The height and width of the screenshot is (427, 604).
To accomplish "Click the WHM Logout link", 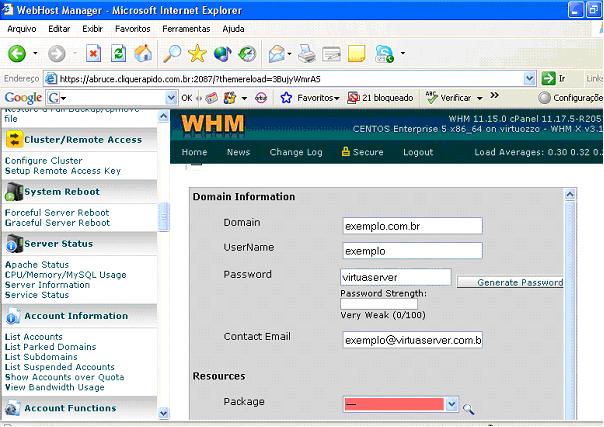I will [418, 152].
